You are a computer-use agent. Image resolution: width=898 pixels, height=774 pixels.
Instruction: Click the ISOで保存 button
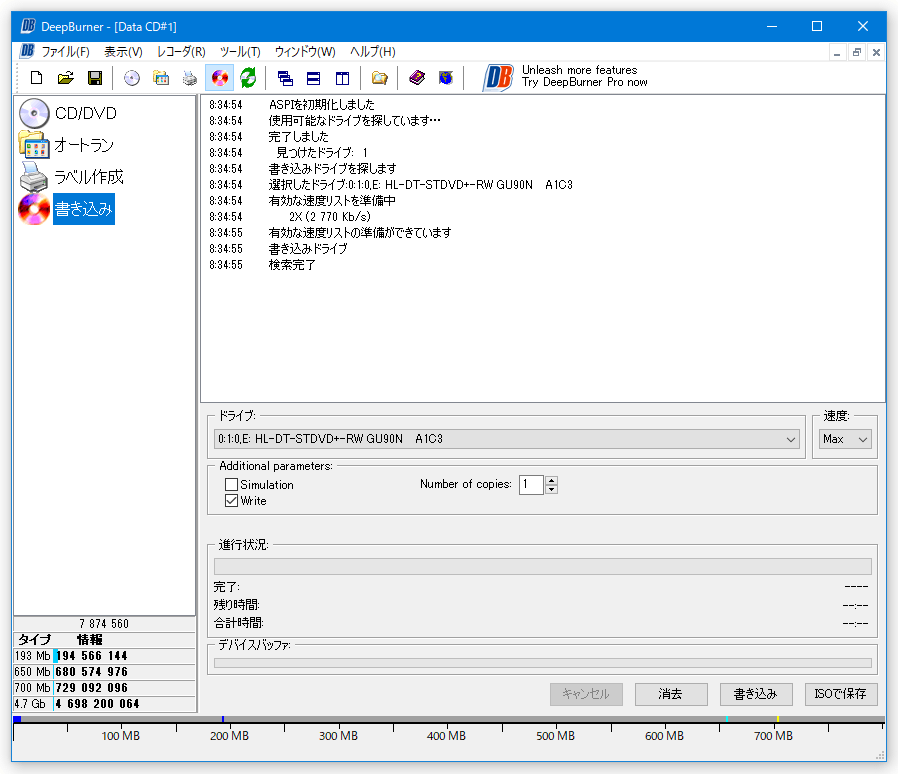pyautogui.click(x=841, y=694)
